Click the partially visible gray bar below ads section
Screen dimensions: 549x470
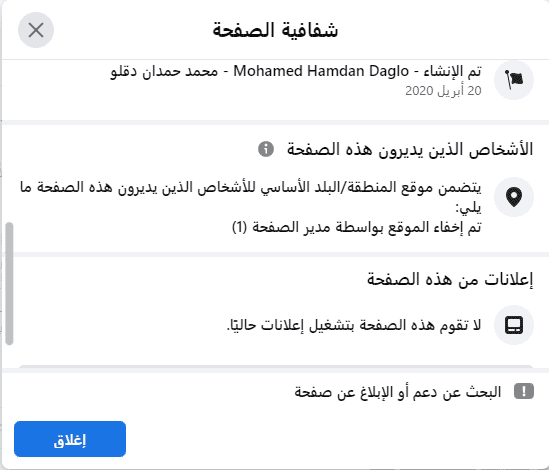(x=276, y=366)
